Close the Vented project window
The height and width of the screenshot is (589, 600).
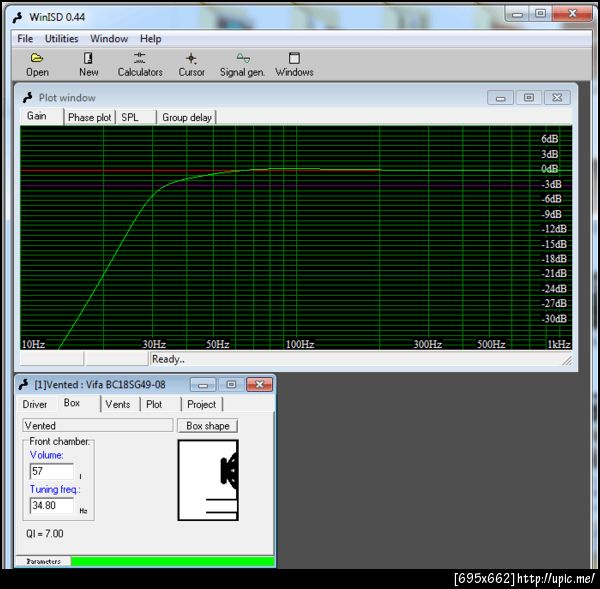(x=259, y=385)
